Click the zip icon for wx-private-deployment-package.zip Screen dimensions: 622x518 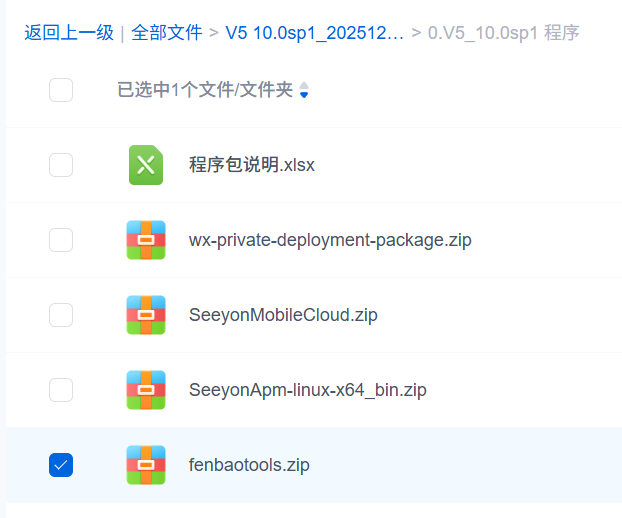(x=146, y=240)
